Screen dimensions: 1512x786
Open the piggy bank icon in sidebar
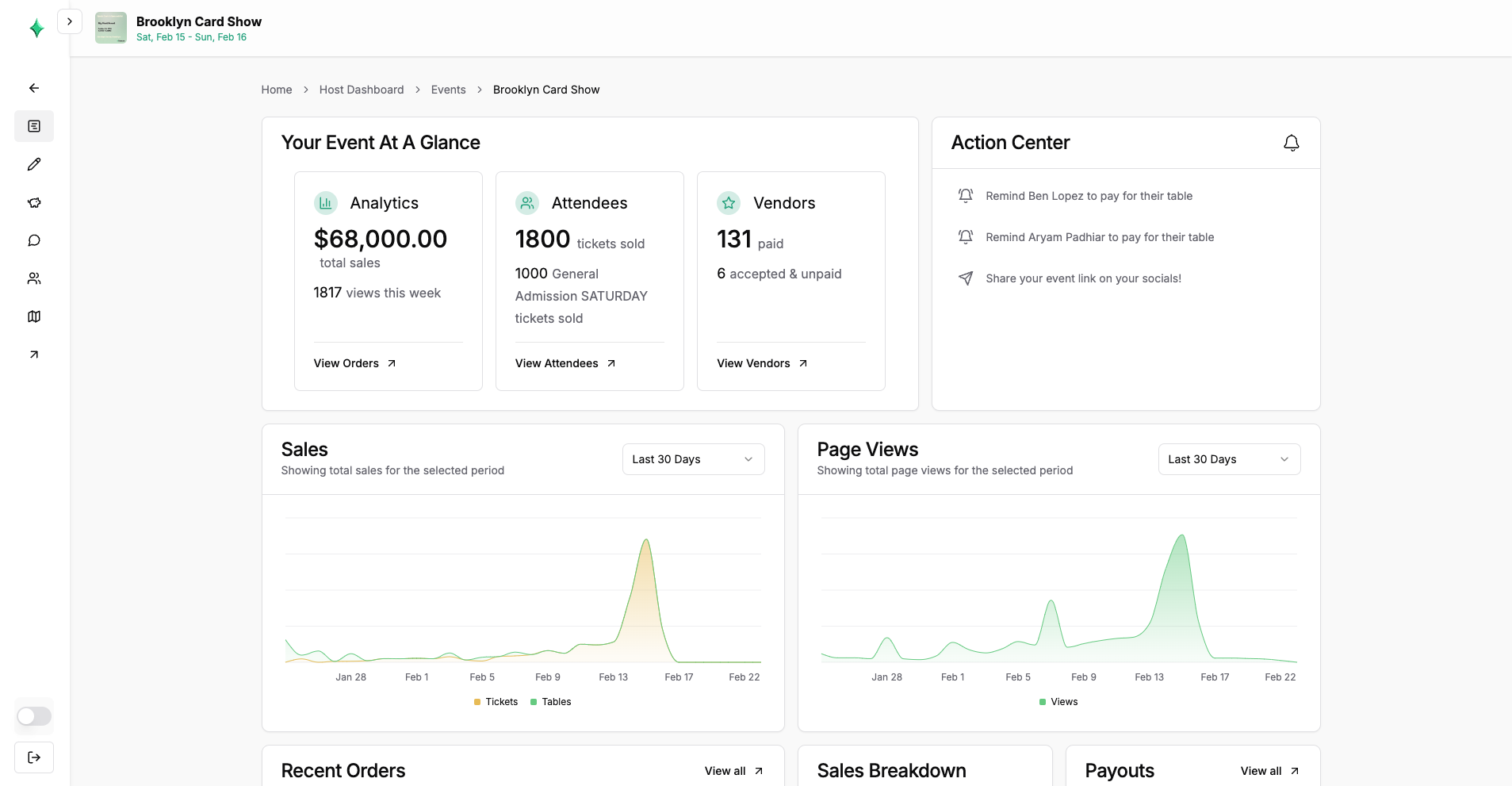coord(34,202)
